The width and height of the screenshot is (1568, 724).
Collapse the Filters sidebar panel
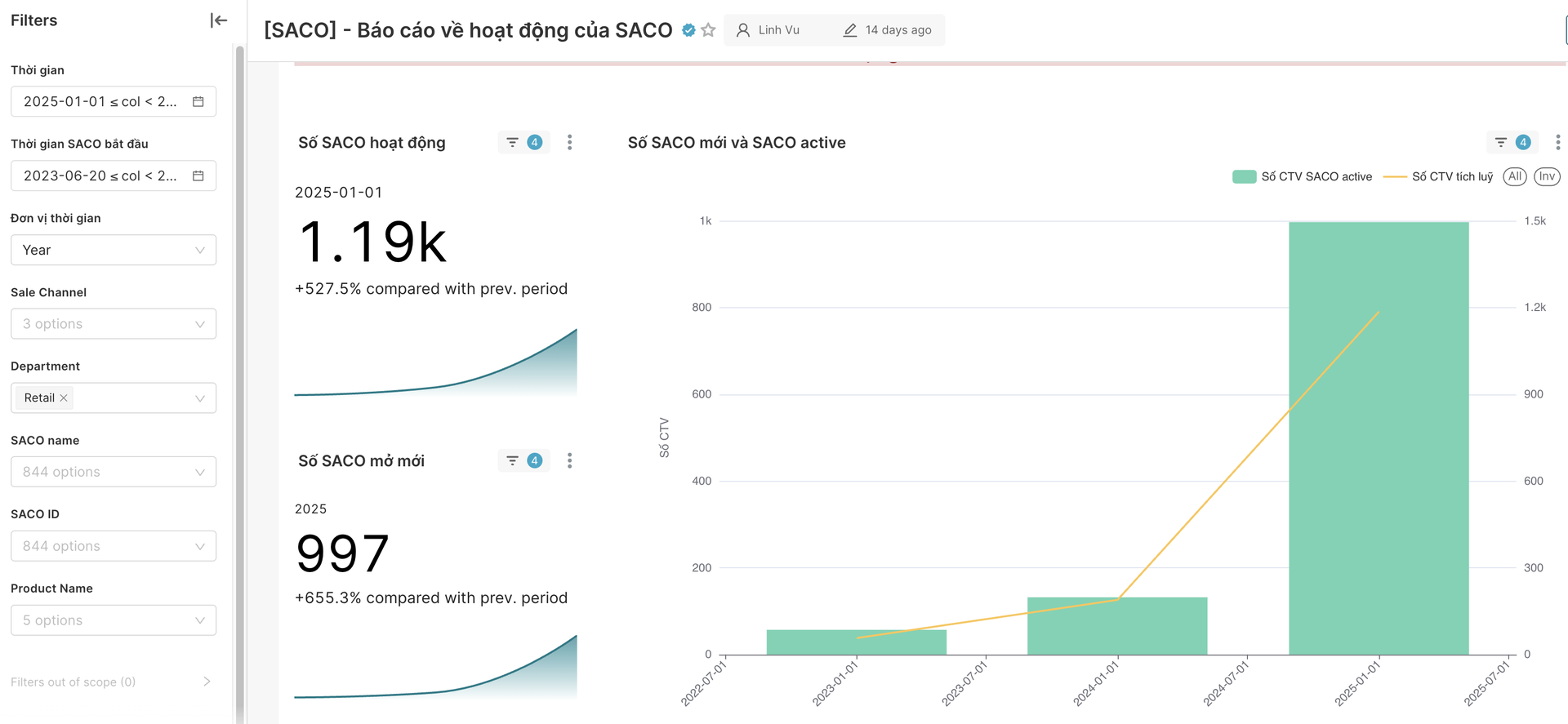click(x=218, y=20)
